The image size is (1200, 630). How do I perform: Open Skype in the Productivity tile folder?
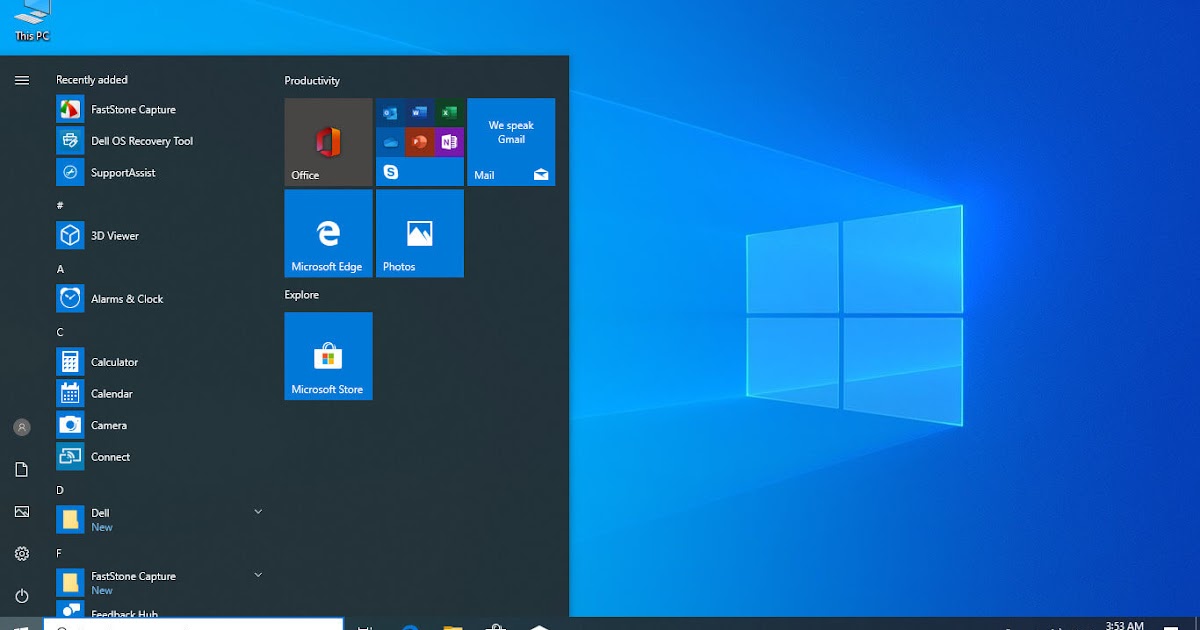(390, 172)
